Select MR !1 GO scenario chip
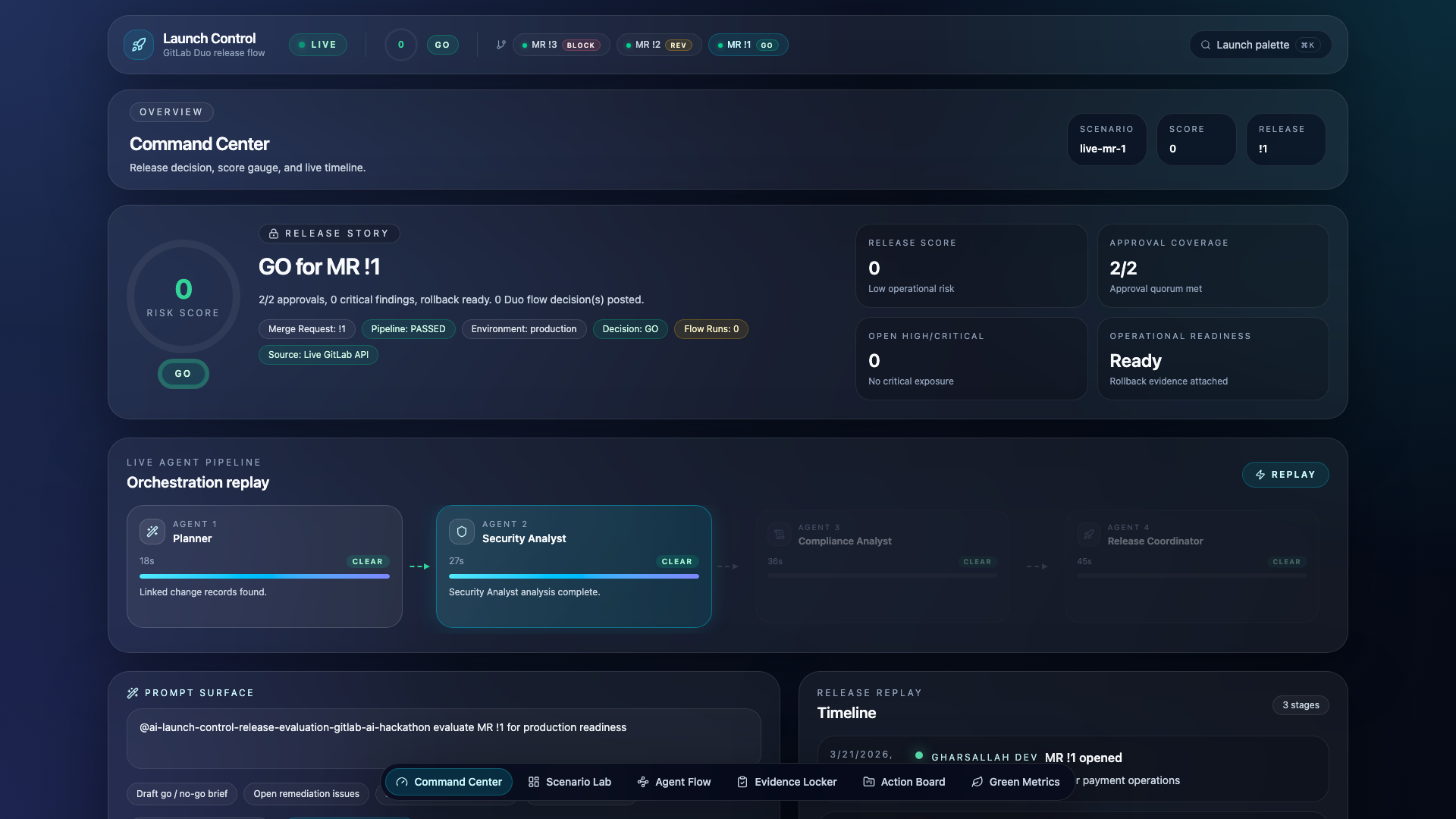The height and width of the screenshot is (819, 1456). [748, 45]
